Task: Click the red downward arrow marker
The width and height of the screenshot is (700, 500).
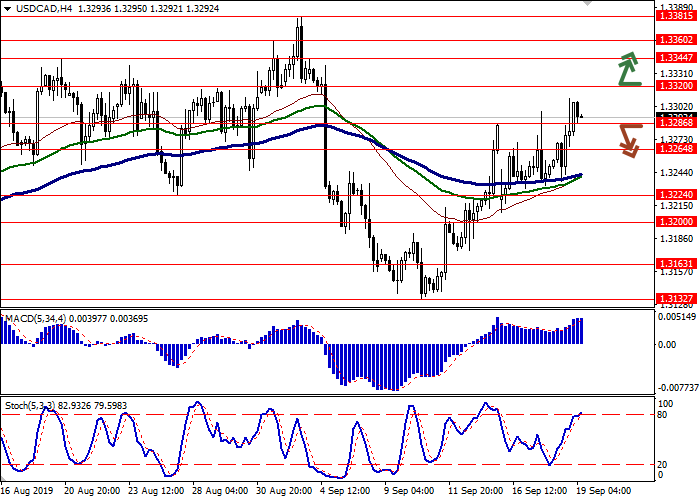Action: [628, 139]
